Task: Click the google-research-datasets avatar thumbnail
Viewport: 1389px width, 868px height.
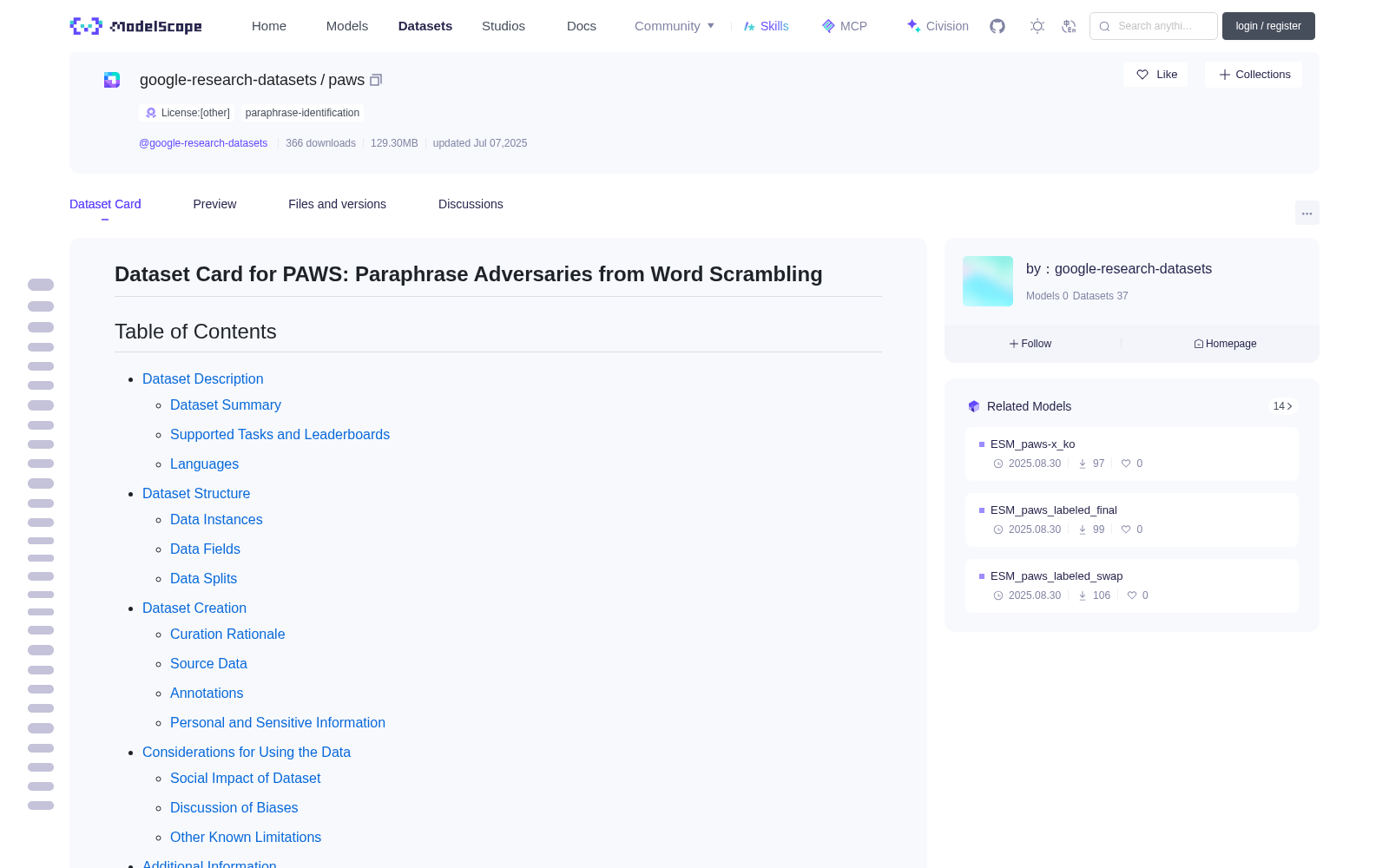Action: (x=988, y=281)
